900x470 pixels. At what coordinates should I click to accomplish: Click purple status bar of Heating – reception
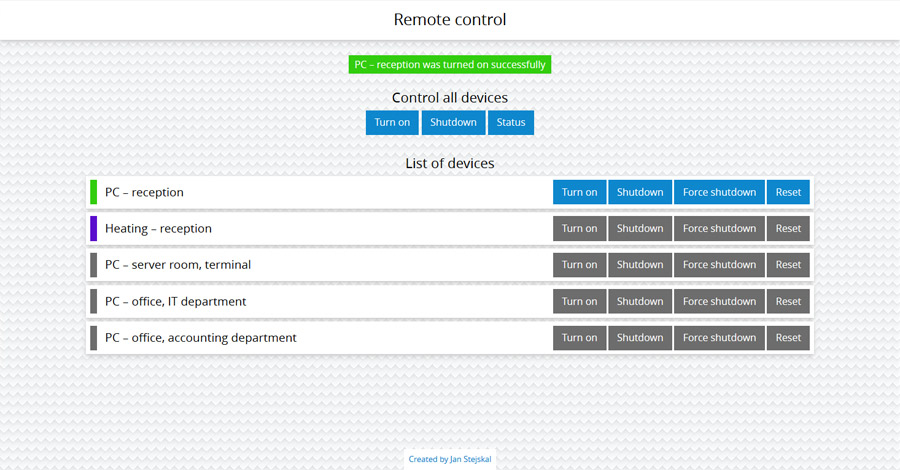(x=94, y=228)
